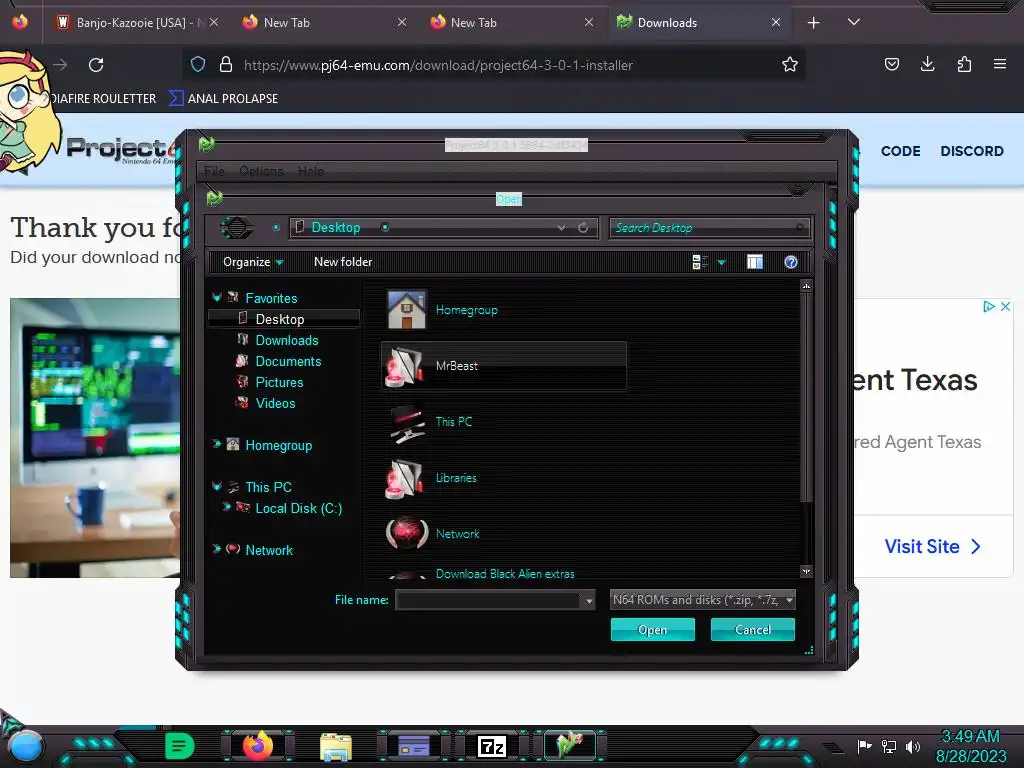The width and height of the screenshot is (1024, 768).
Task: Open the extensions puzzle icon
Action: (964, 64)
